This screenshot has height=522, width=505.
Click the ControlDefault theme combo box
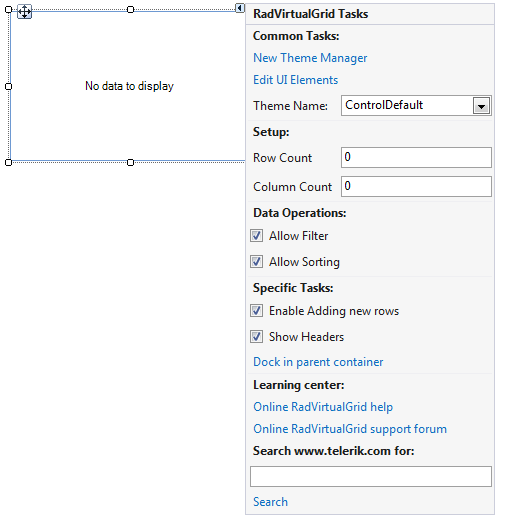(416, 106)
